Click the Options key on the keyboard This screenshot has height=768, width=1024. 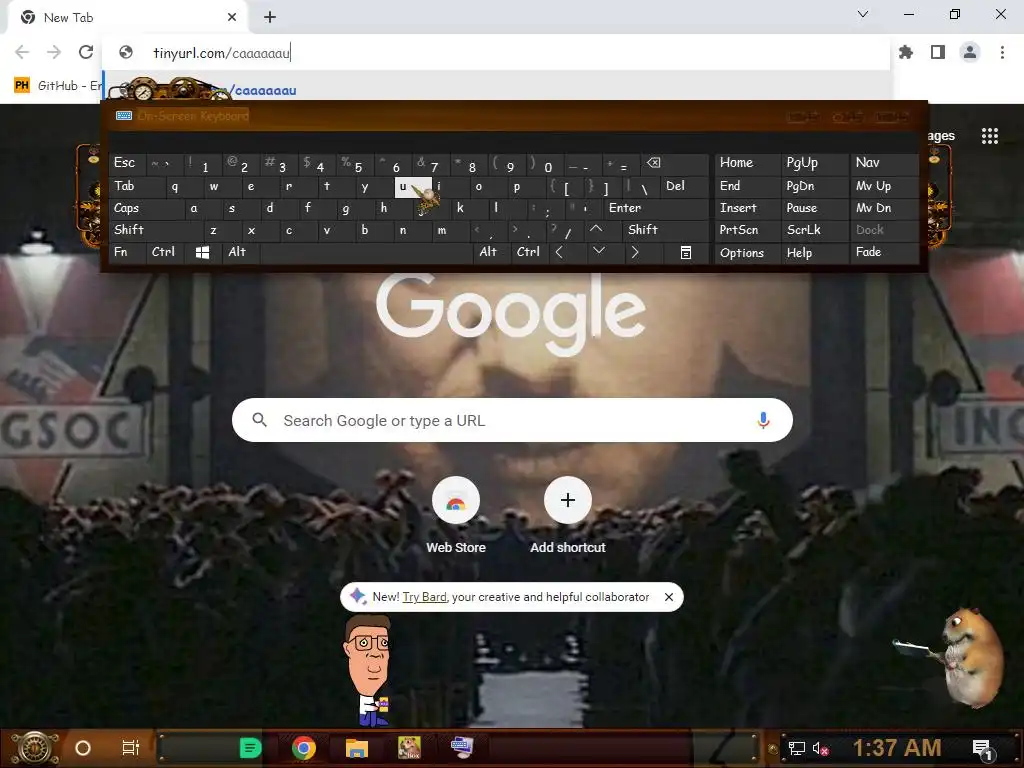click(x=748, y=253)
